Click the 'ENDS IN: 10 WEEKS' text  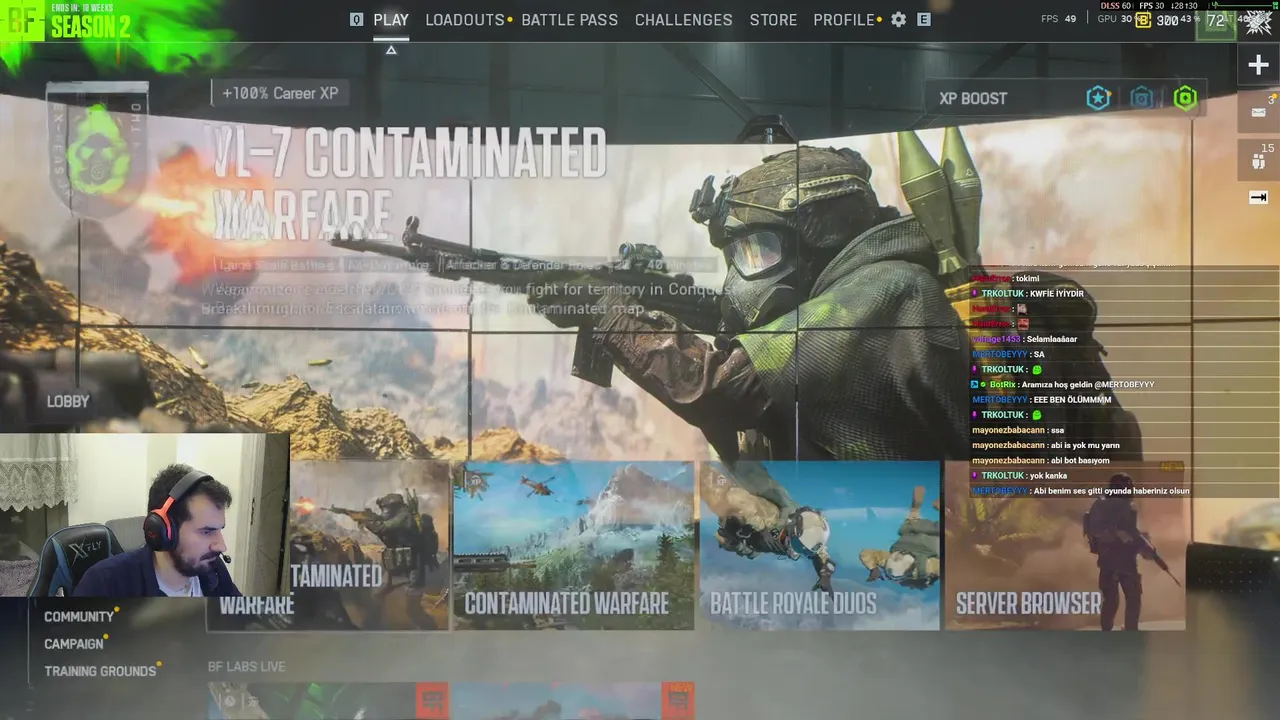pos(82,7)
